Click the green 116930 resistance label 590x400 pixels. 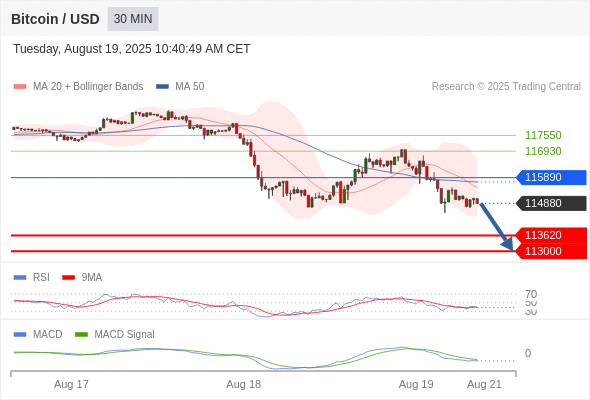point(543,151)
